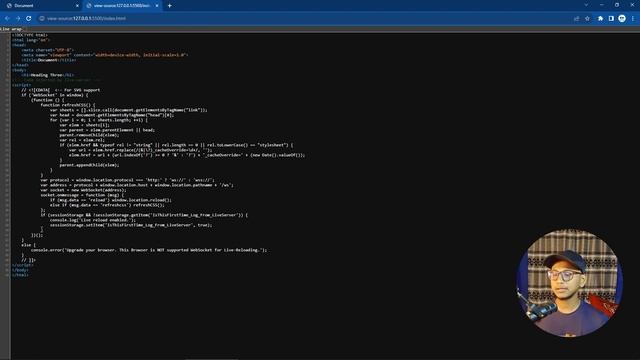
Task: View site information icon in address bar
Action: click(x=42, y=18)
